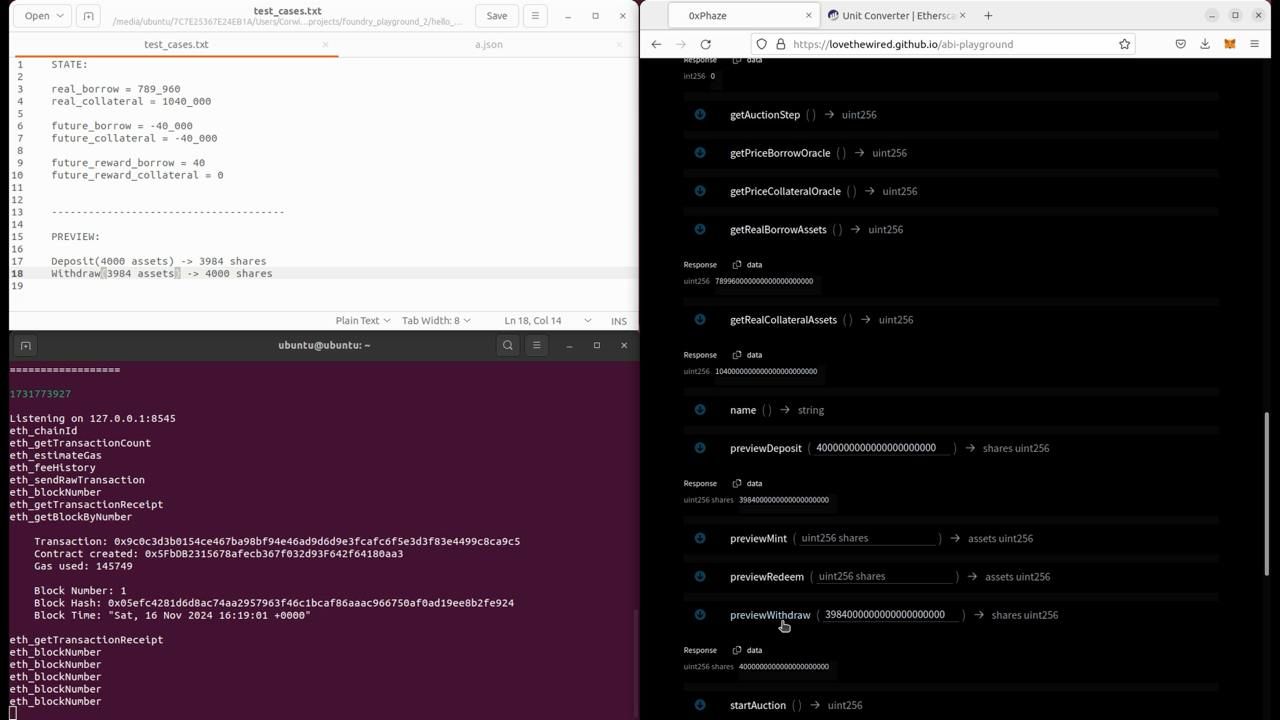Close the a.json editor tab

[x=621, y=44]
